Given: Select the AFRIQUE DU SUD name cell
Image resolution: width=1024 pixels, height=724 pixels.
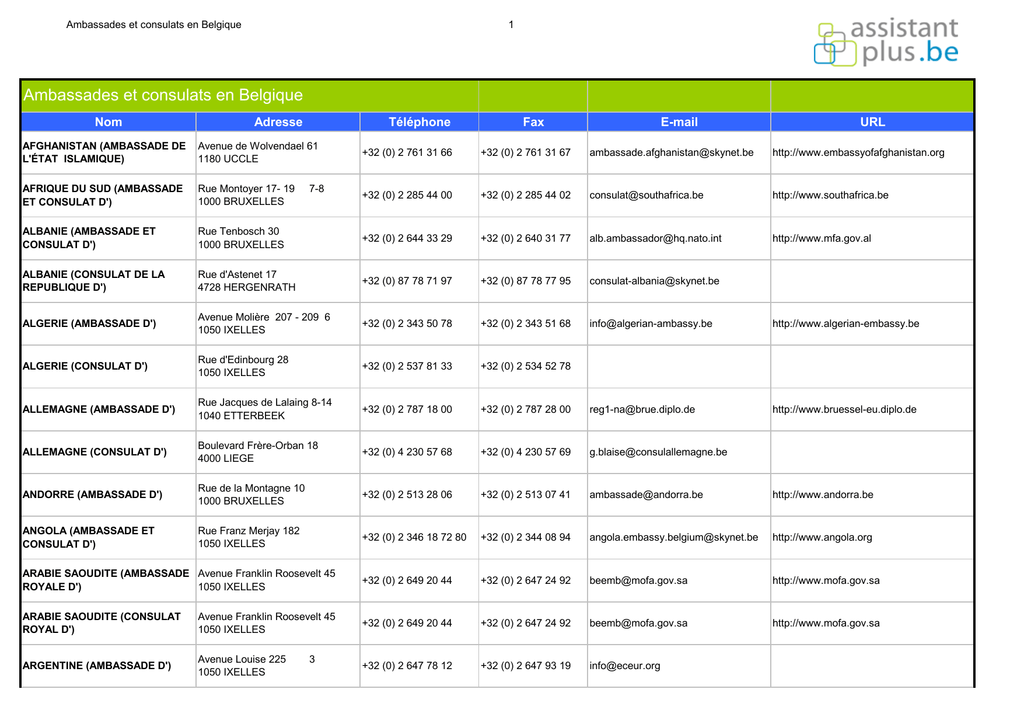Looking at the screenshot, I should 108,195.
